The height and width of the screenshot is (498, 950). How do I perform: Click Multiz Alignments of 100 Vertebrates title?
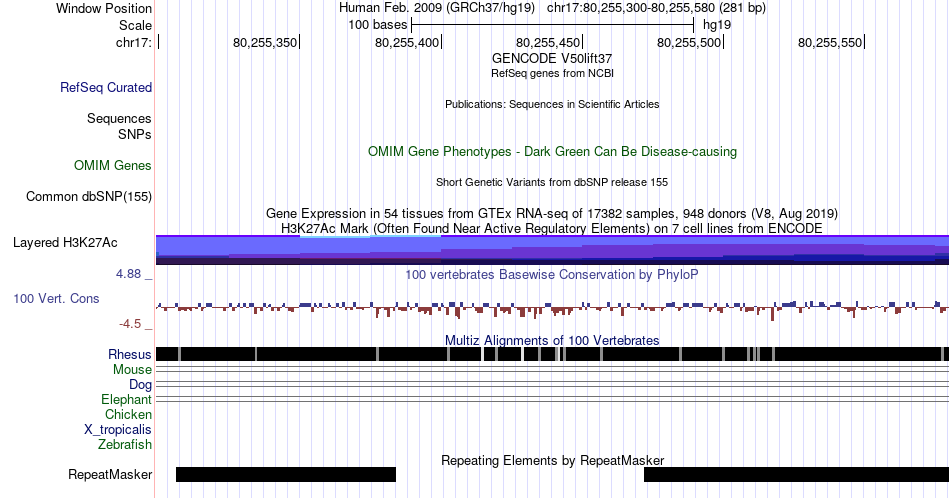[552, 340]
